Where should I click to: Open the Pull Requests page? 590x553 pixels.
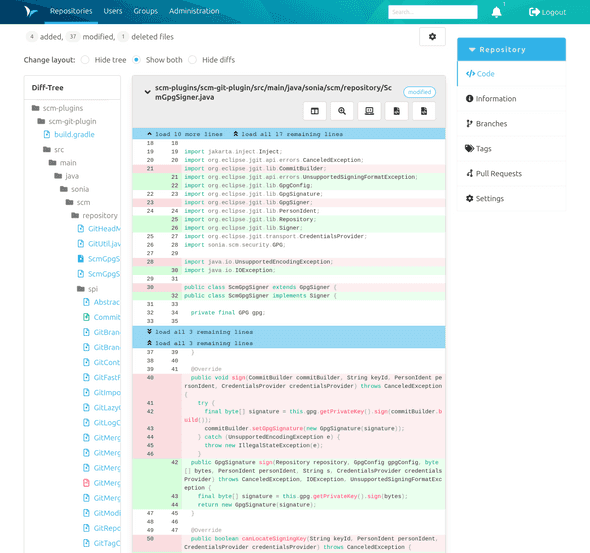511,173
